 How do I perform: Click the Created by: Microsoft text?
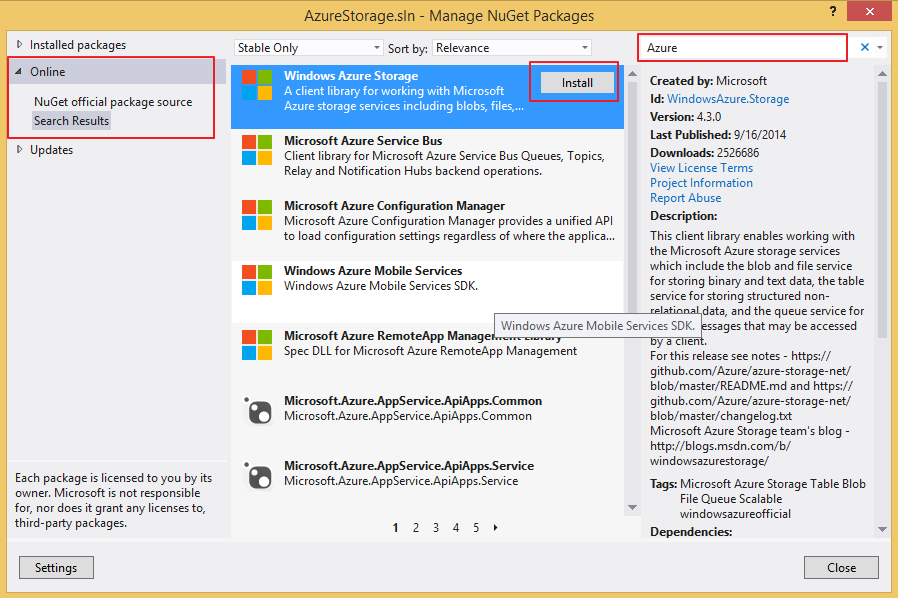point(708,81)
